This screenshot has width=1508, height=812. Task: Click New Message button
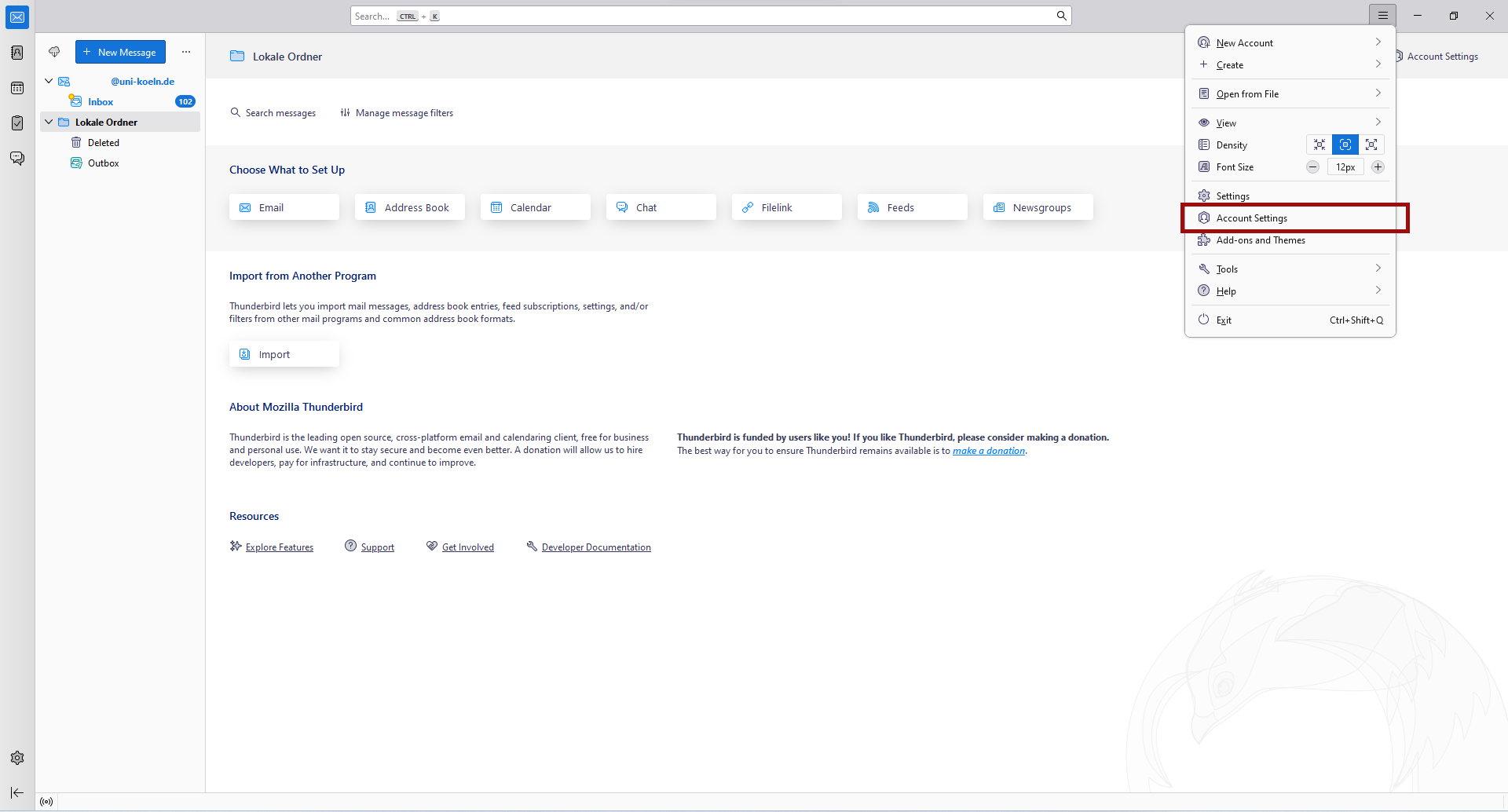coord(120,52)
